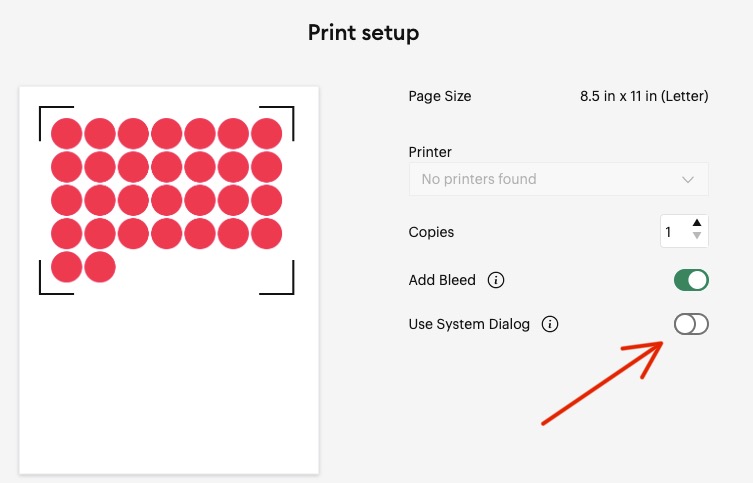This screenshot has height=483, width=753.
Task: Increase Copies with the up arrow
Action: pos(697,223)
